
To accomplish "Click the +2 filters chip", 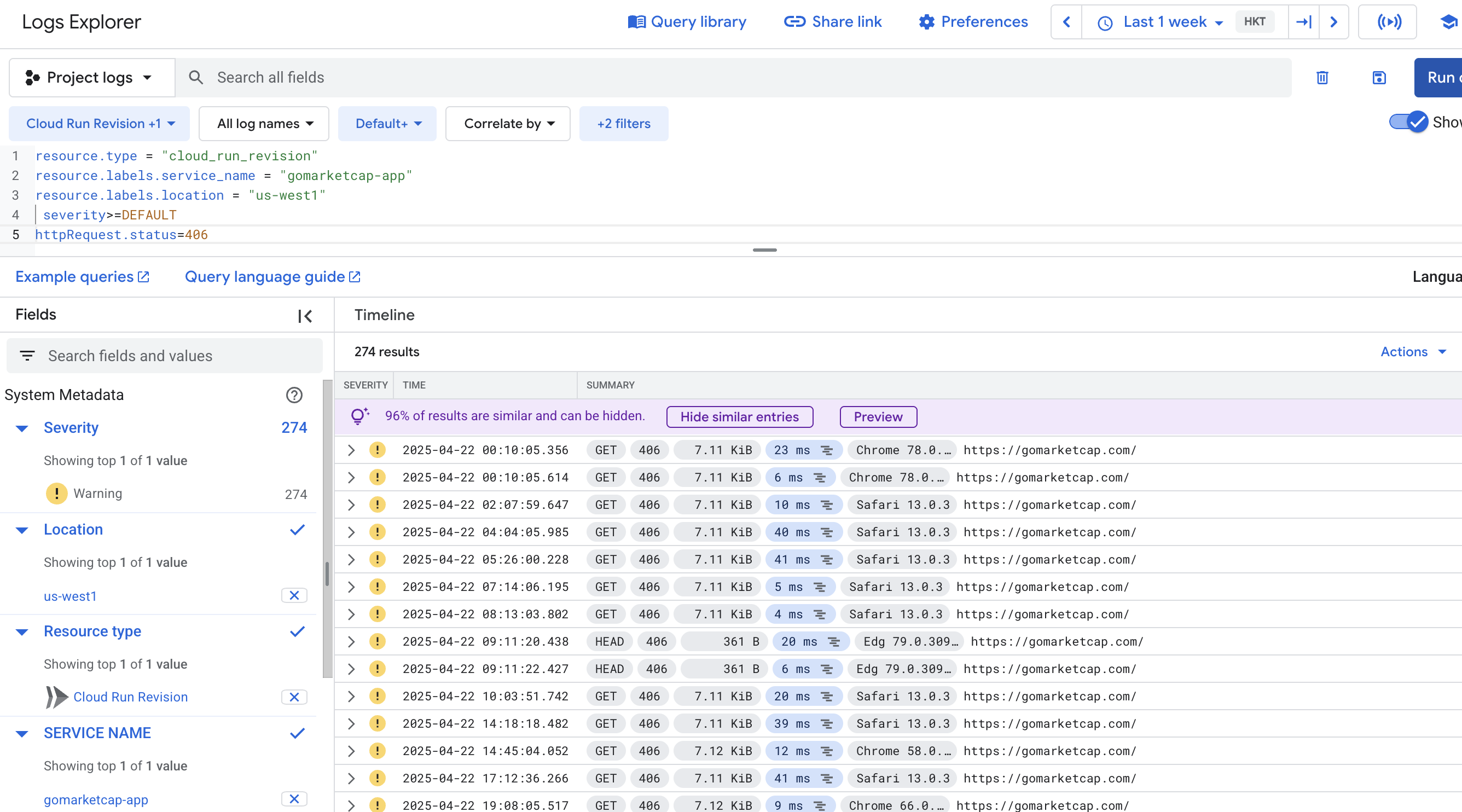I will tap(624, 124).
